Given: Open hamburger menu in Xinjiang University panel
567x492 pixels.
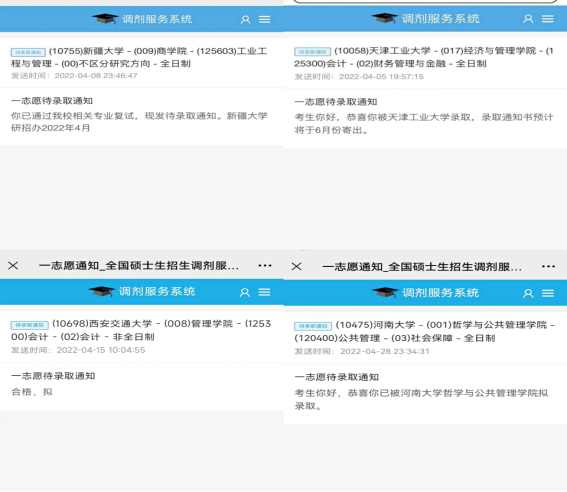Looking at the screenshot, I should pos(265,20).
